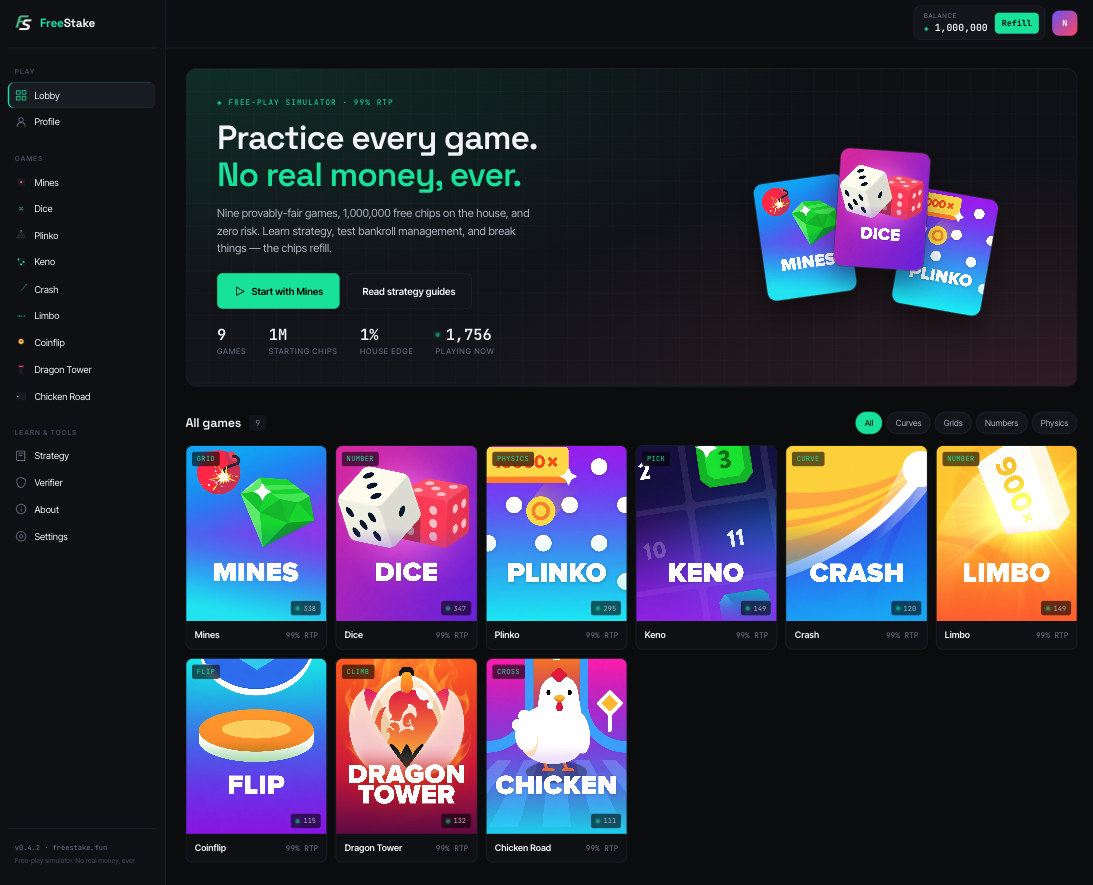Click the Profile person icon
1093x885 pixels.
click(x=21, y=122)
